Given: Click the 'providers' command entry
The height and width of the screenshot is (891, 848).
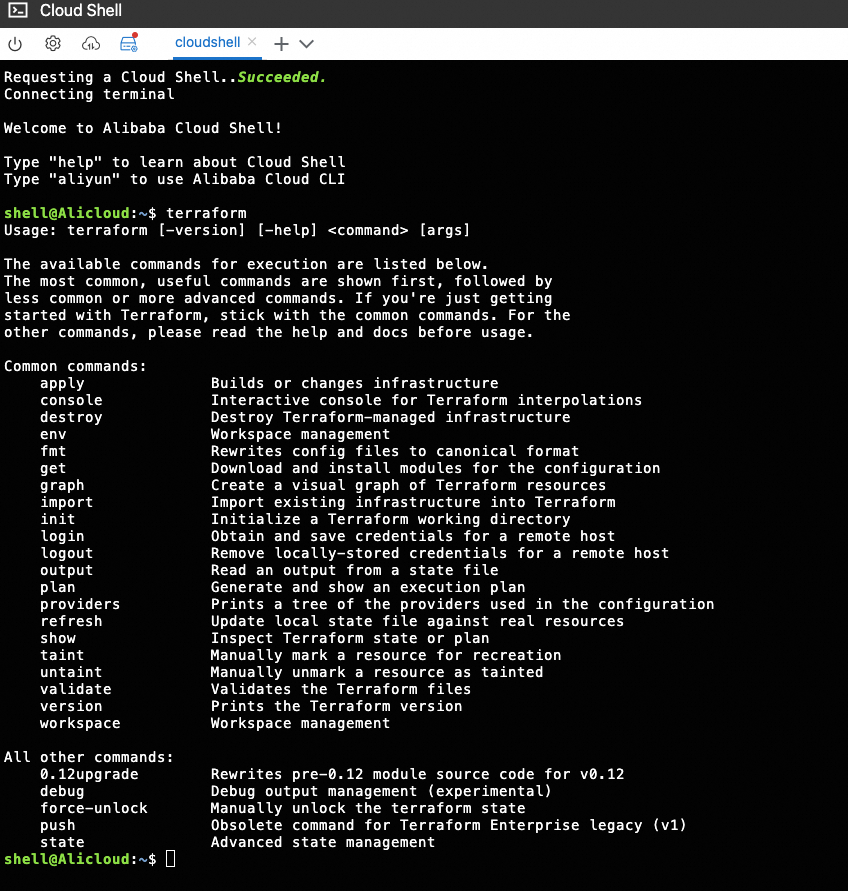Looking at the screenshot, I should click(80, 605).
